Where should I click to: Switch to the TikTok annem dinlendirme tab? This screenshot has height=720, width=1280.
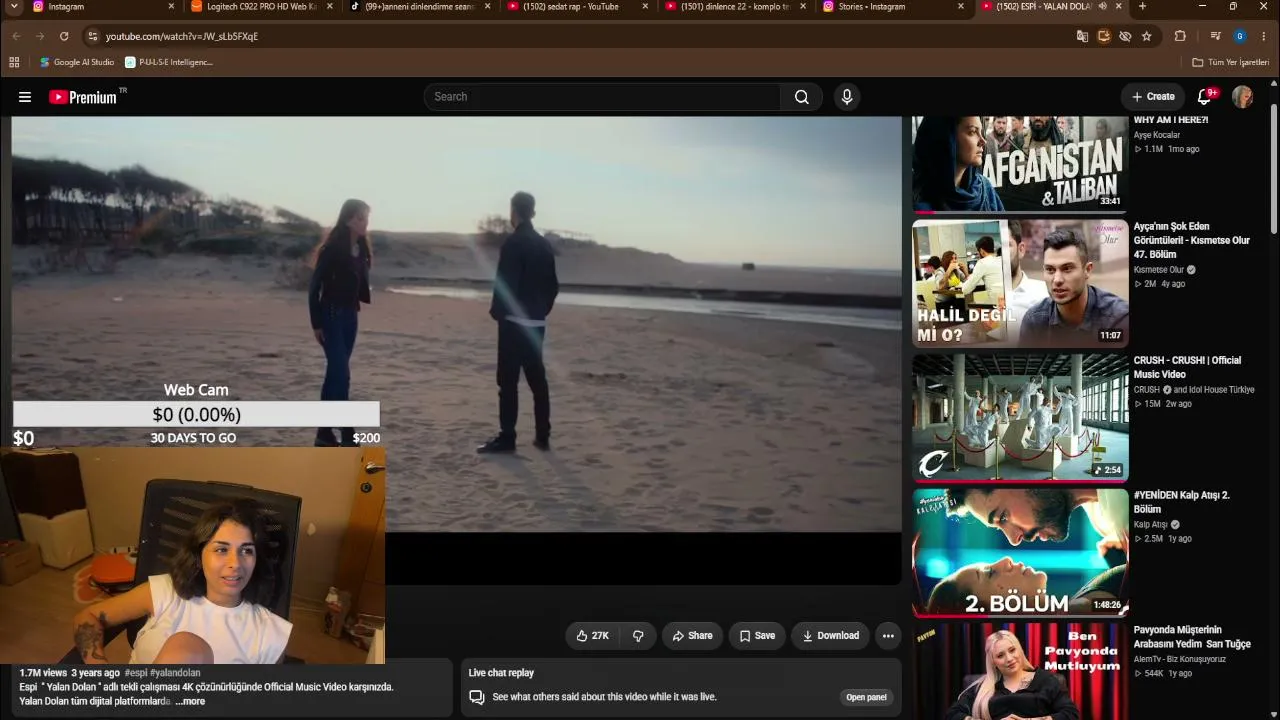[x=418, y=7]
